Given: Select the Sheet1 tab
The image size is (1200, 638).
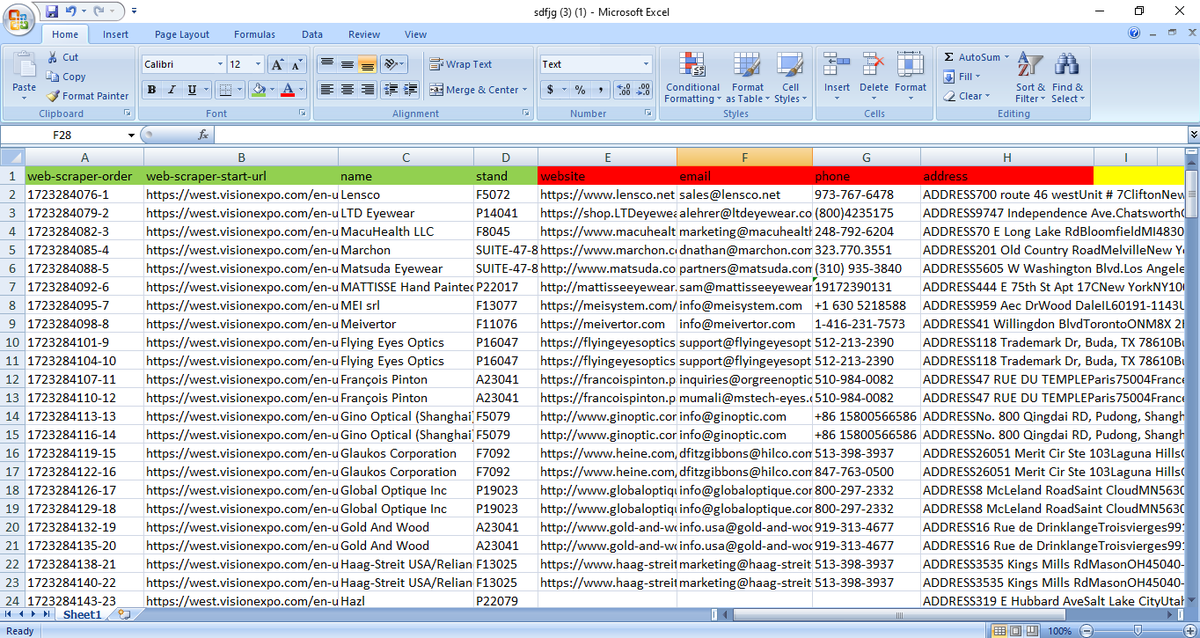Looking at the screenshot, I should coord(83,614).
